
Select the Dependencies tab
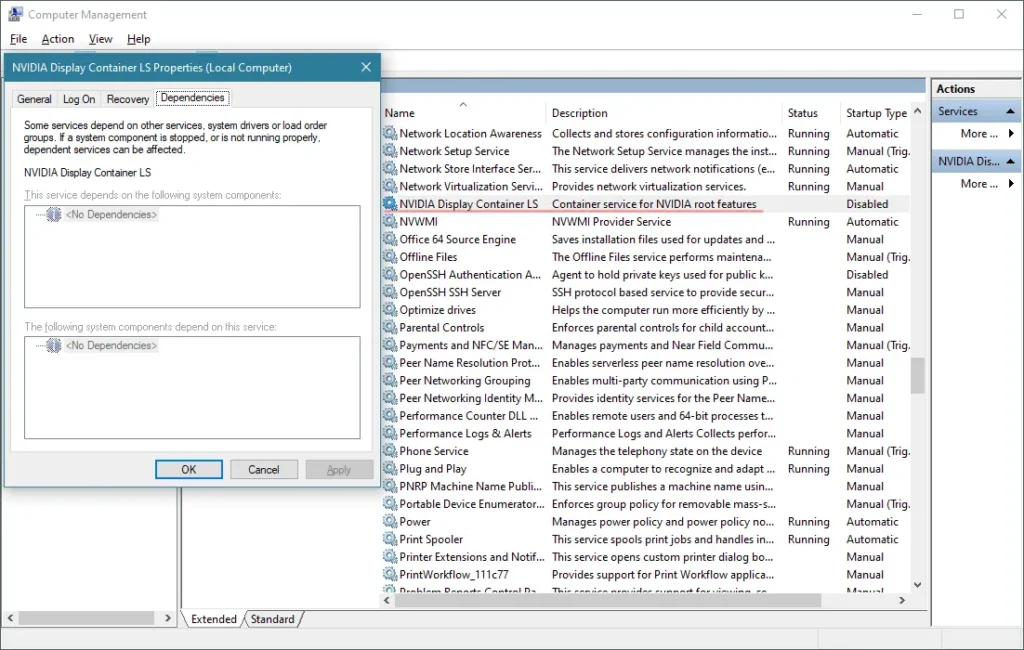click(193, 97)
